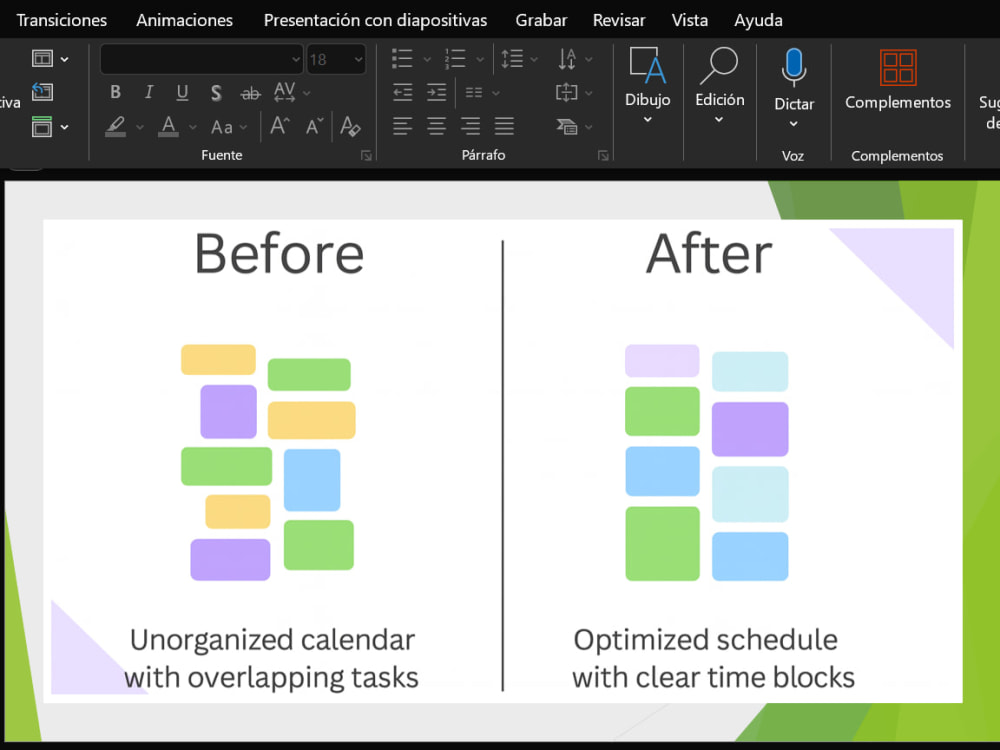Decrease list indent level

pos(402,92)
